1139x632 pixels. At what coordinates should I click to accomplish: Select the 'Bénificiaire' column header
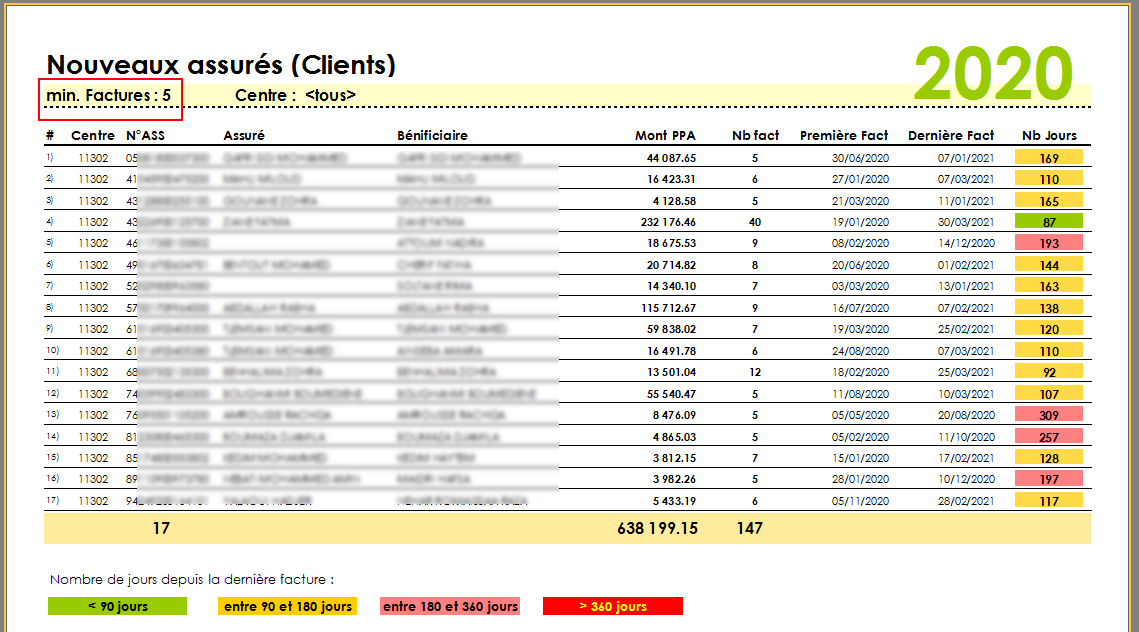point(432,135)
